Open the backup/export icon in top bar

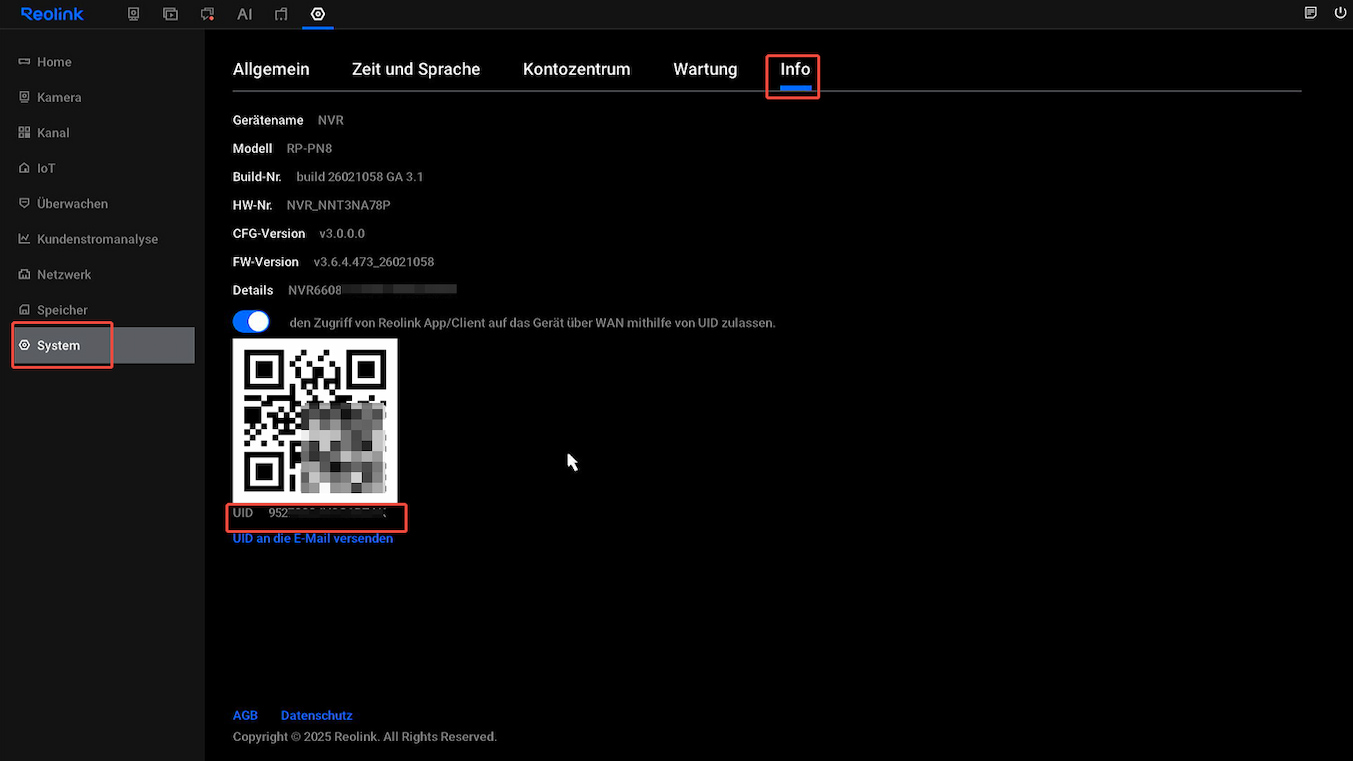pos(281,14)
